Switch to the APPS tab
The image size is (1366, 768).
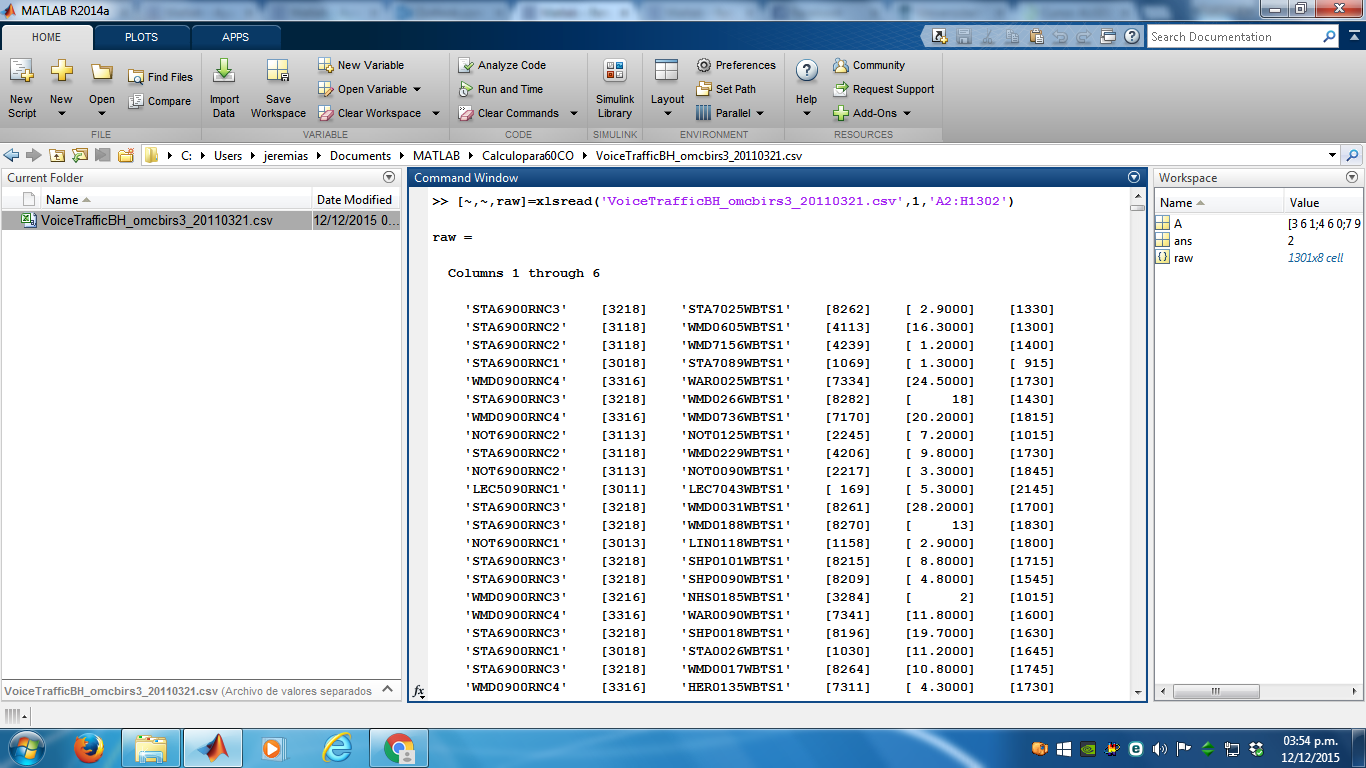(x=236, y=37)
